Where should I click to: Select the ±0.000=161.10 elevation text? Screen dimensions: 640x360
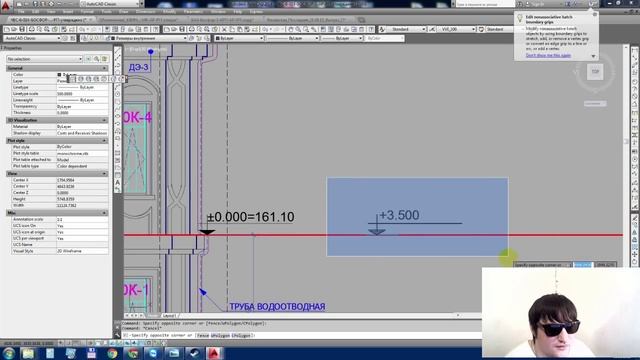[251, 217]
